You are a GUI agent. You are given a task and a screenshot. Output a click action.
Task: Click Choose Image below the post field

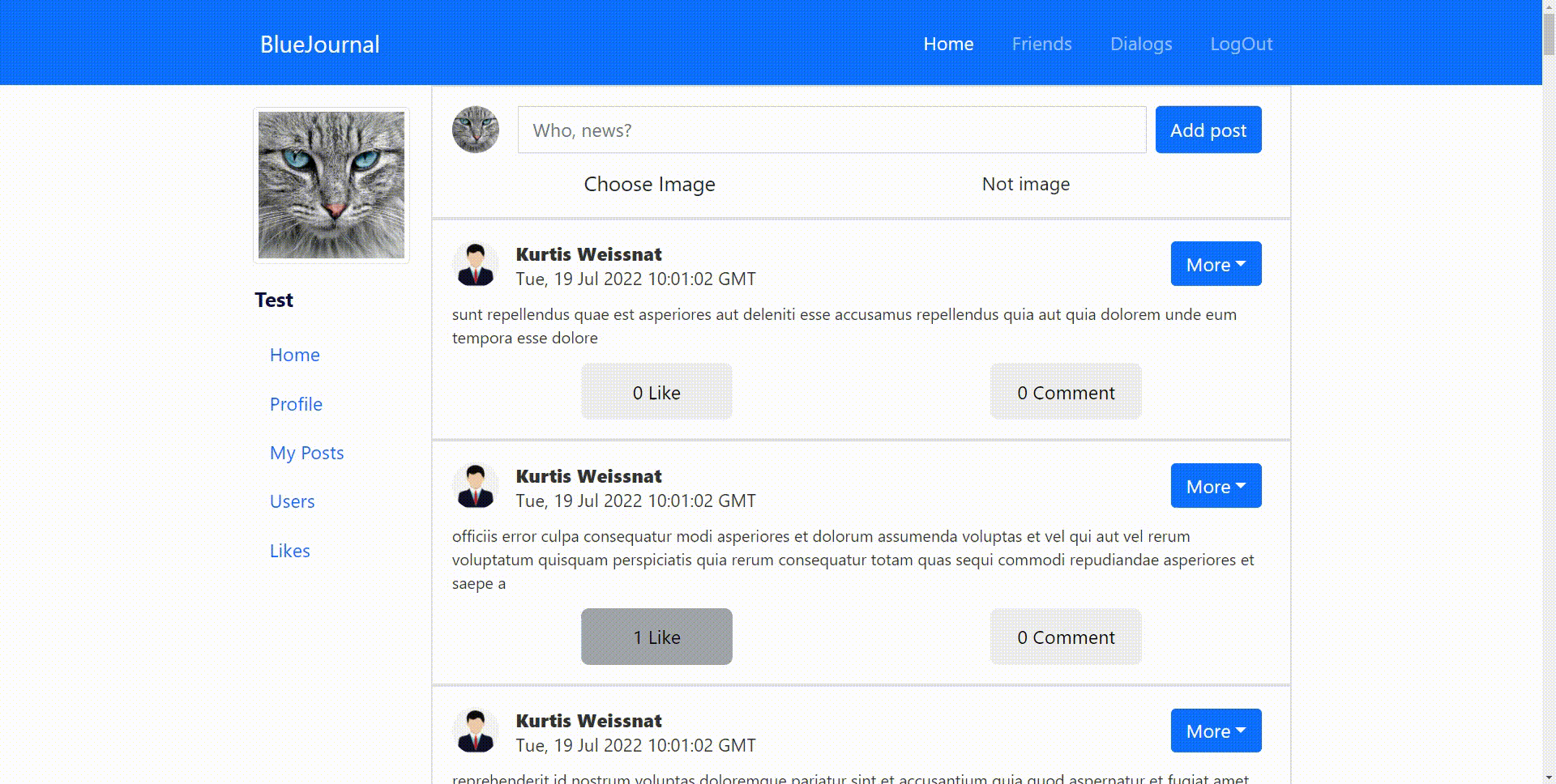point(649,185)
